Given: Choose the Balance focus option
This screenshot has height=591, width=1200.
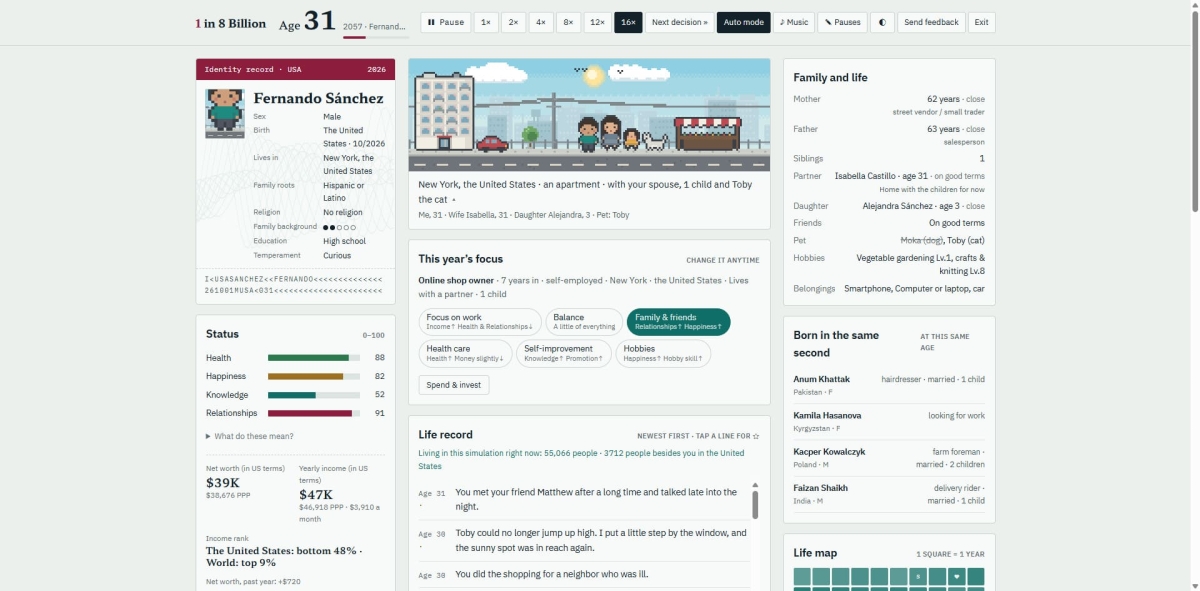Looking at the screenshot, I should pos(584,322).
